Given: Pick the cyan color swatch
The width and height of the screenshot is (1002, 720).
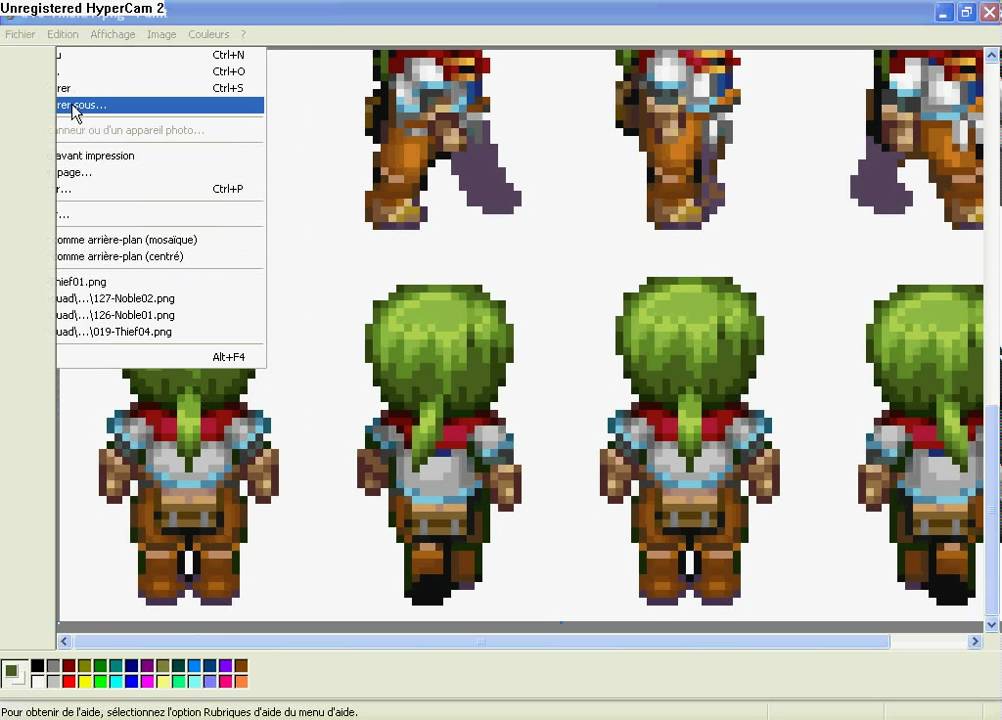Looking at the screenshot, I should 116,682.
